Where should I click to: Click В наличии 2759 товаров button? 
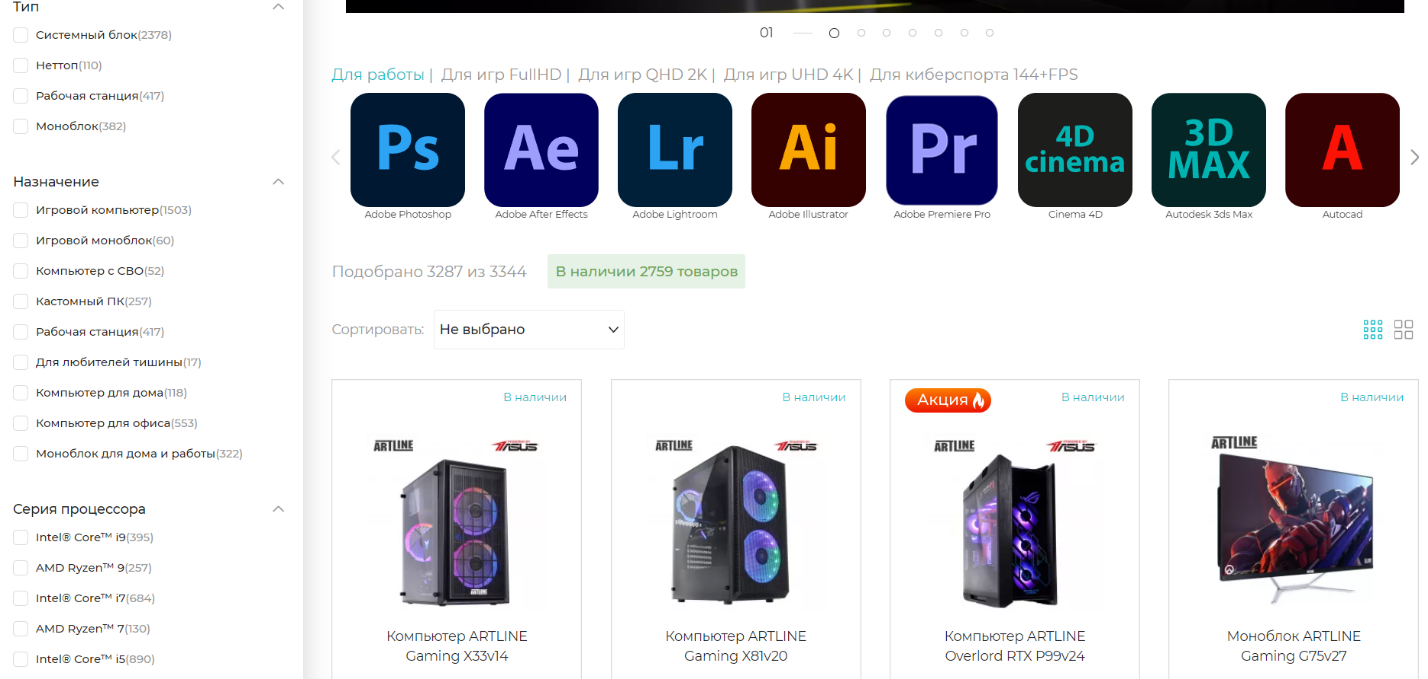[x=646, y=271]
